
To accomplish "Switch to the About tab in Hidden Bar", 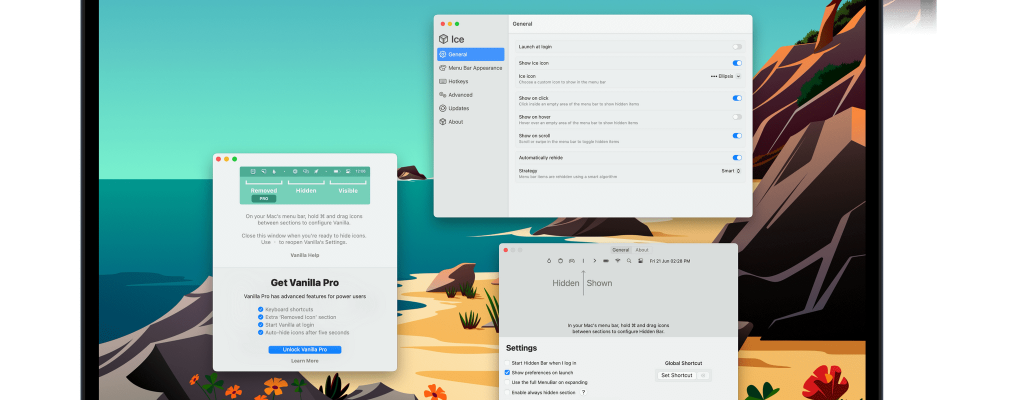I will coord(642,250).
